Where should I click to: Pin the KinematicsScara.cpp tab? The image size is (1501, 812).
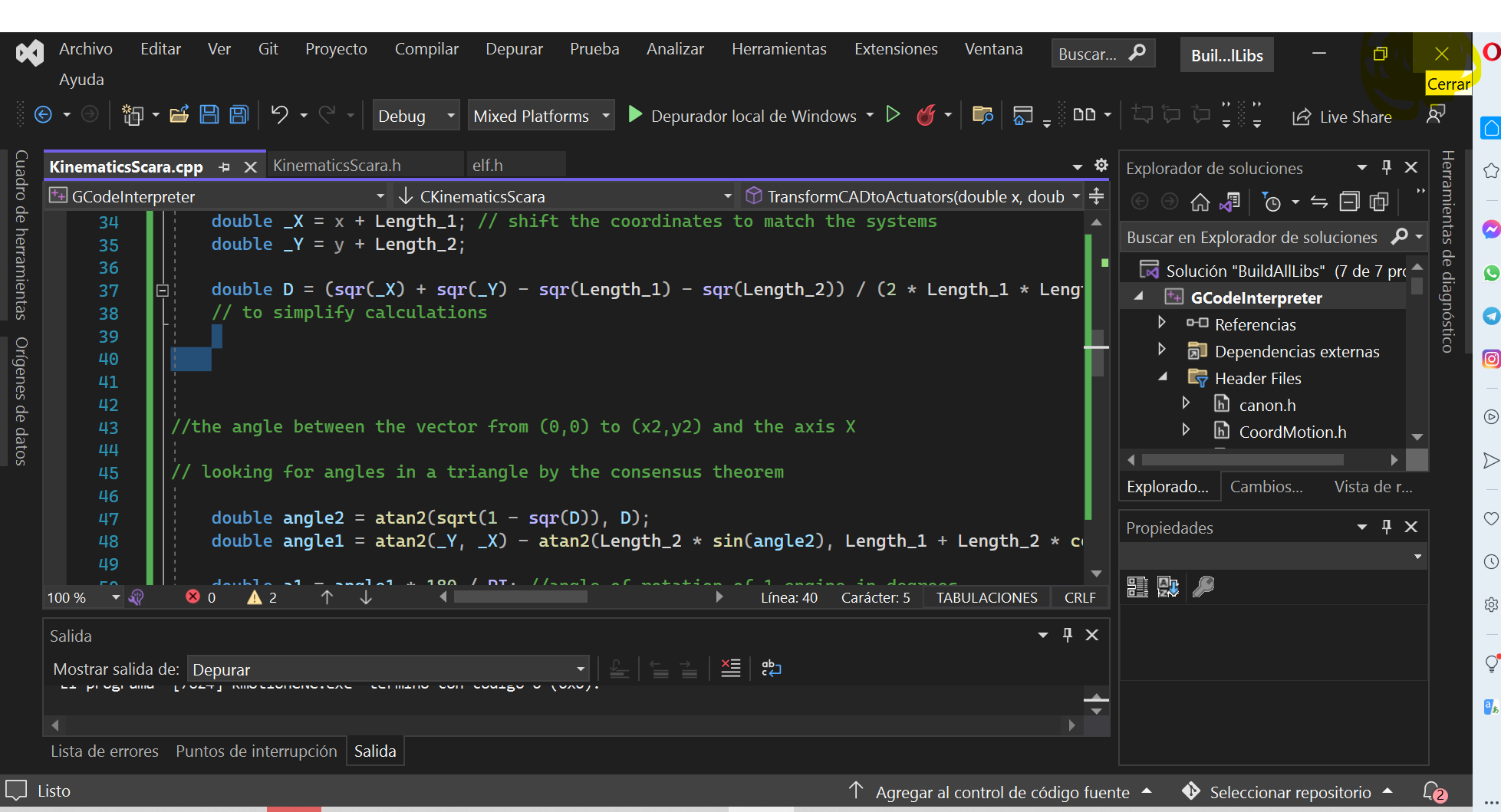point(224,166)
